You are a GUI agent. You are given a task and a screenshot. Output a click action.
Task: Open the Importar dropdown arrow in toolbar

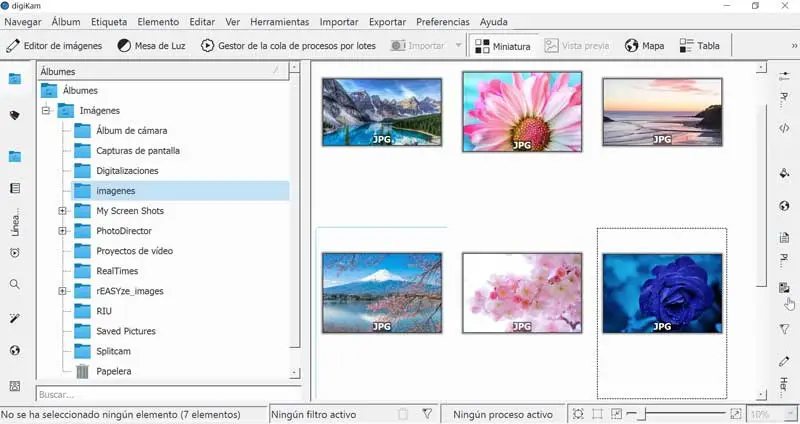[458, 45]
